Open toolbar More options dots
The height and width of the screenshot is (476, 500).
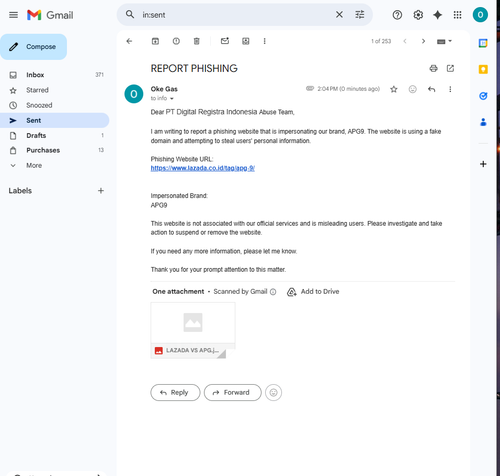click(x=264, y=41)
